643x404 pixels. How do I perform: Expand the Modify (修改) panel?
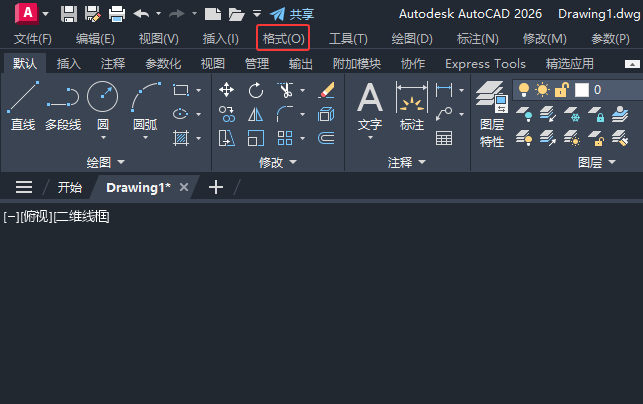[278, 162]
